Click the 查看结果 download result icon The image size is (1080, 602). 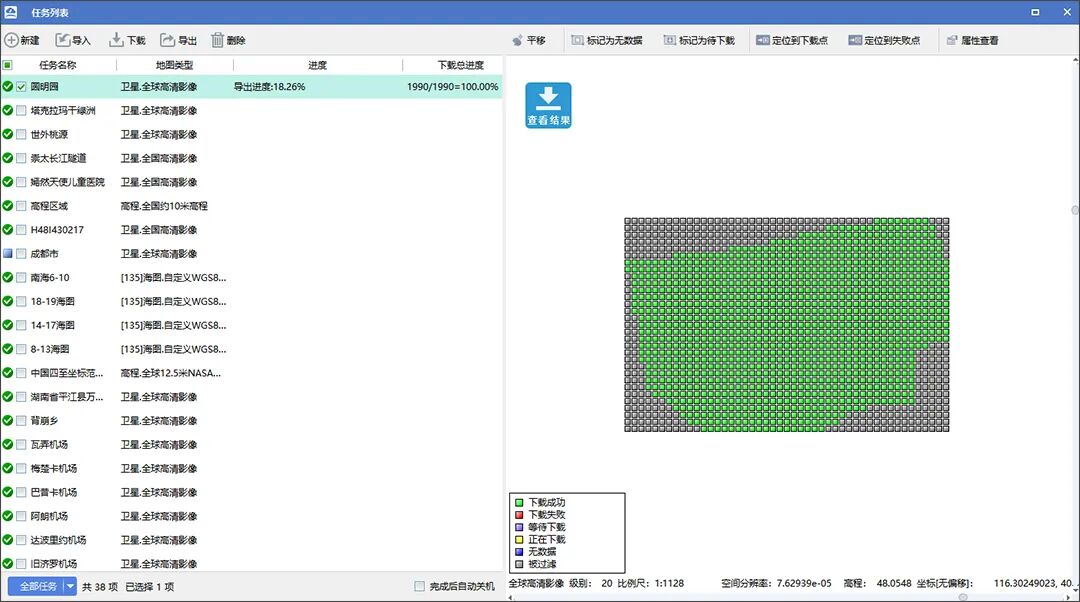click(x=548, y=105)
